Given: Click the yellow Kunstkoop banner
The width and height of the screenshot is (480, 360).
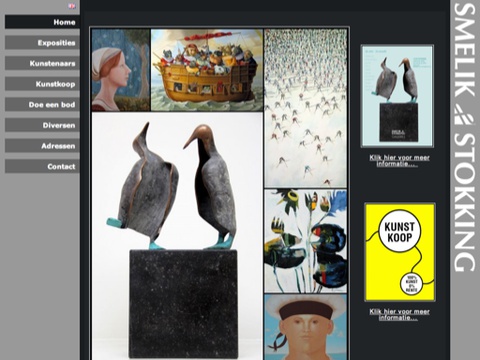Looking at the screenshot, I should click(400, 252).
